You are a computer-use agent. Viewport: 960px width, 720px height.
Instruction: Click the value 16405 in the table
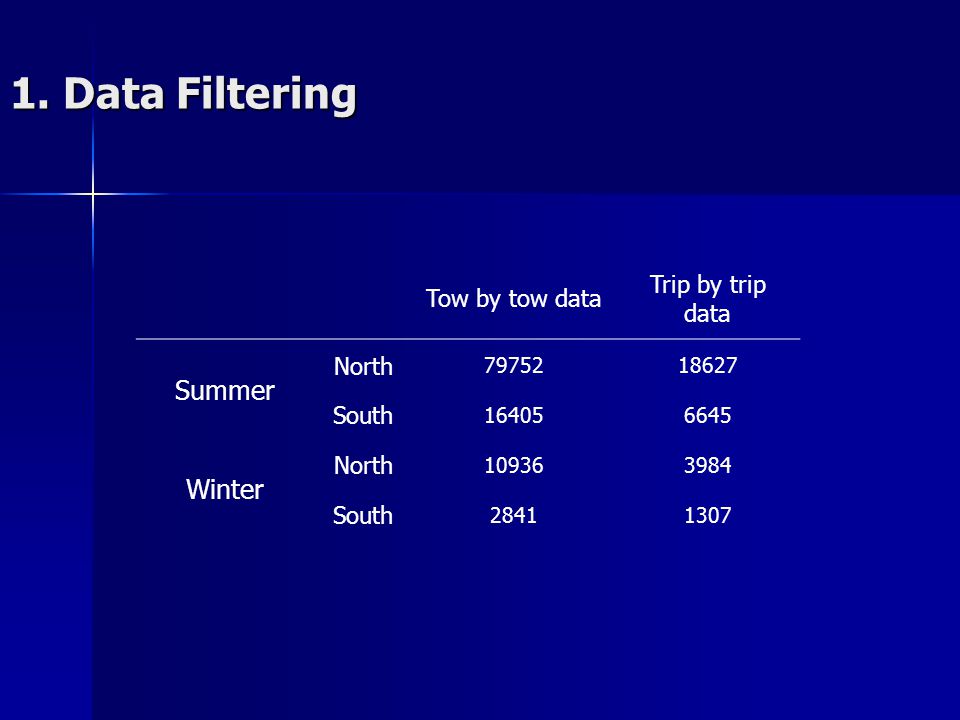point(513,416)
